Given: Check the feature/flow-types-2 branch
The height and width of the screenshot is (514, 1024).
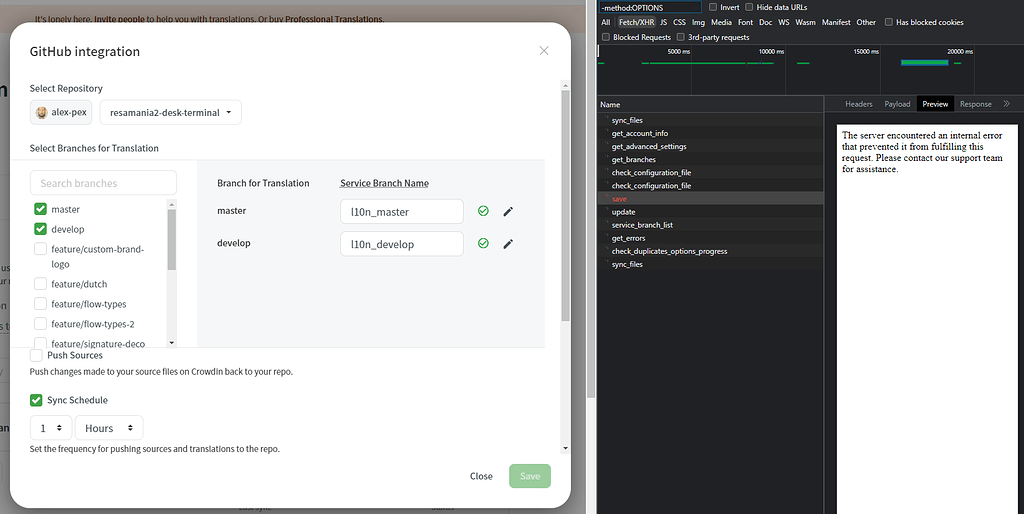Looking at the screenshot, I should coord(40,324).
